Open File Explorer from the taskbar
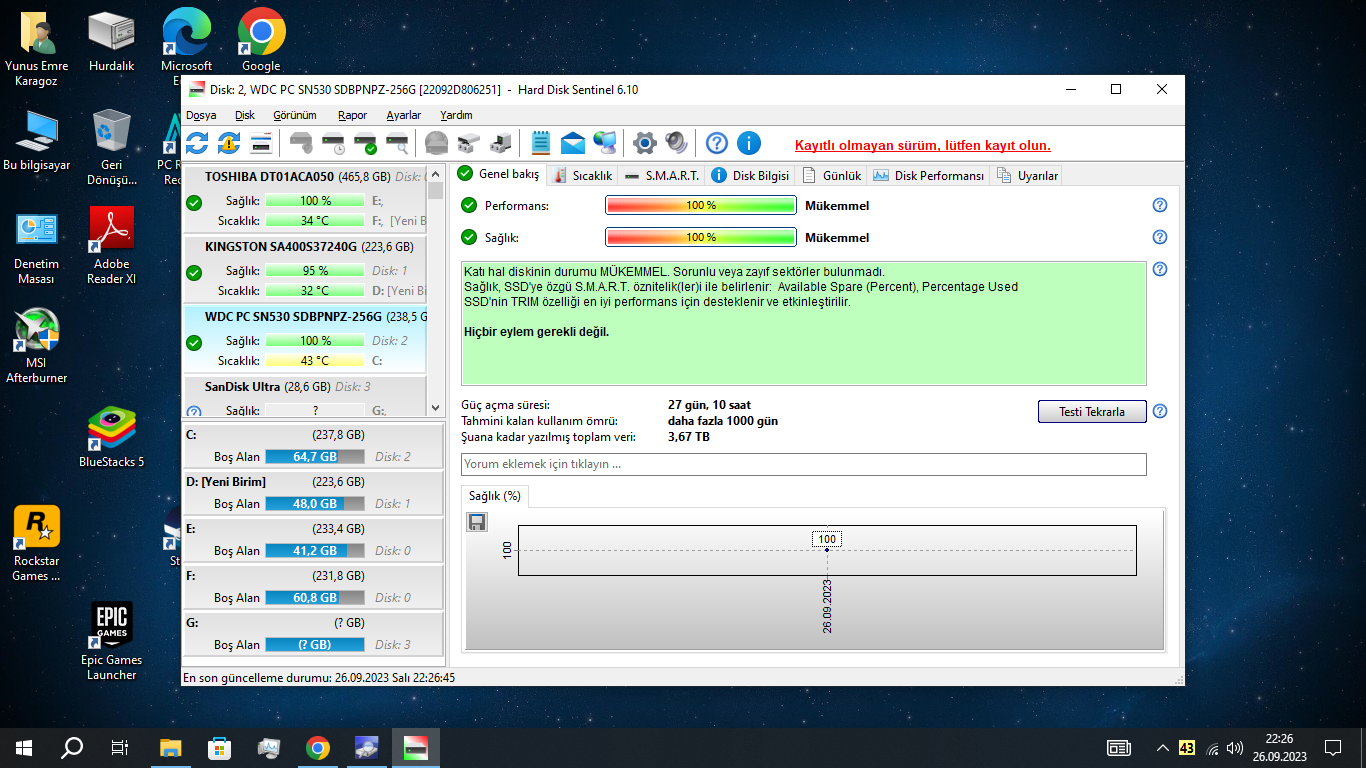 (x=172, y=747)
